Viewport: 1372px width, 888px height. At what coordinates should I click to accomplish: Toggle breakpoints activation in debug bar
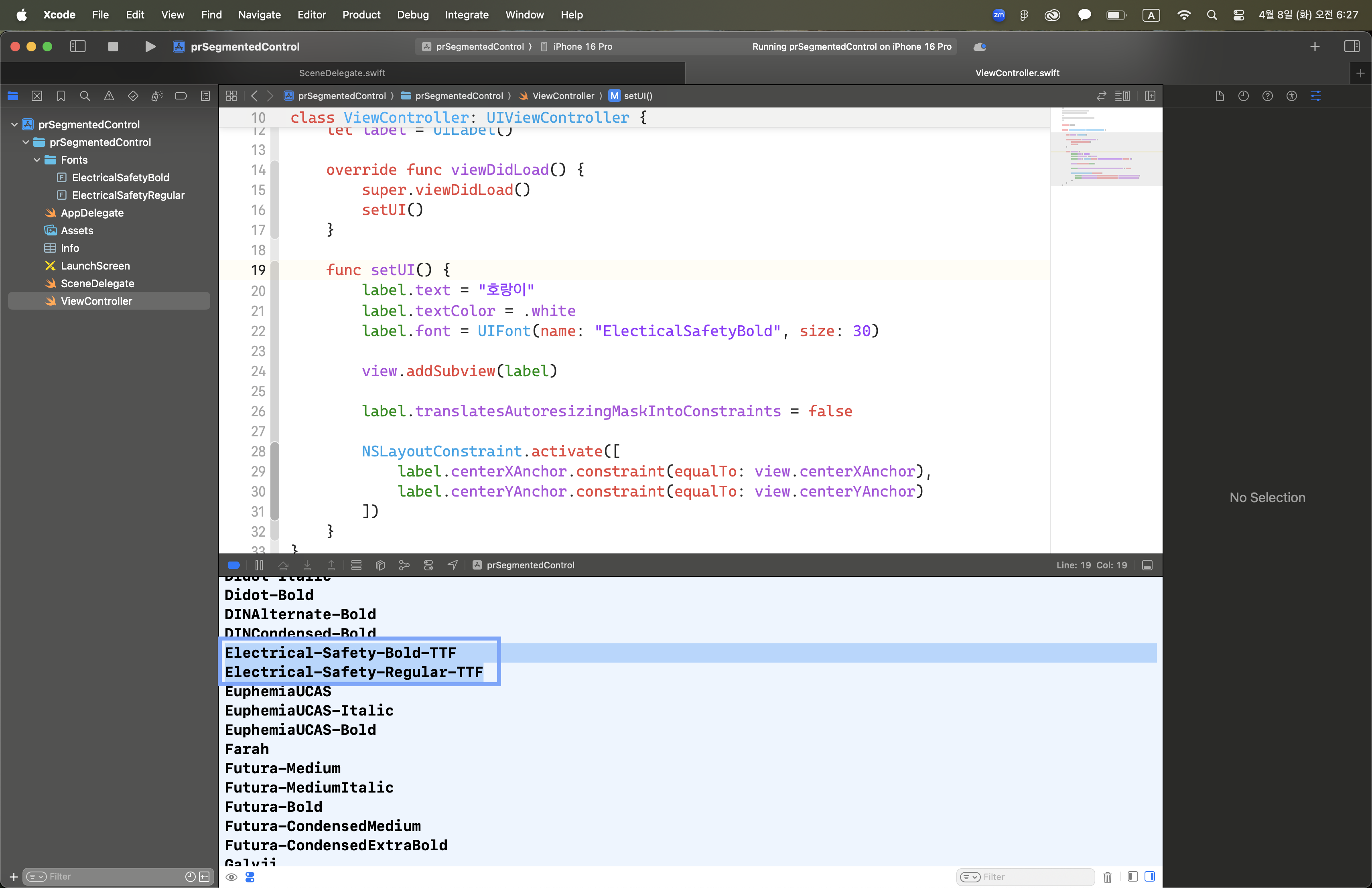pos(234,565)
